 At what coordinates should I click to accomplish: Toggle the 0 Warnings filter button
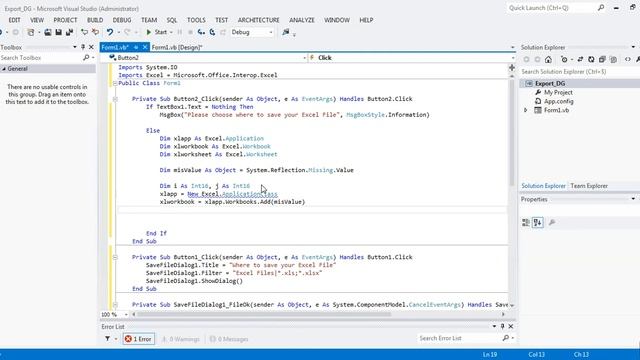[x=181, y=339]
